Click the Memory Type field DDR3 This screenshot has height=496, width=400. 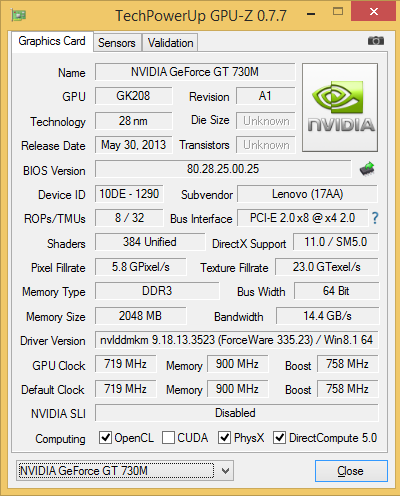tap(157, 291)
